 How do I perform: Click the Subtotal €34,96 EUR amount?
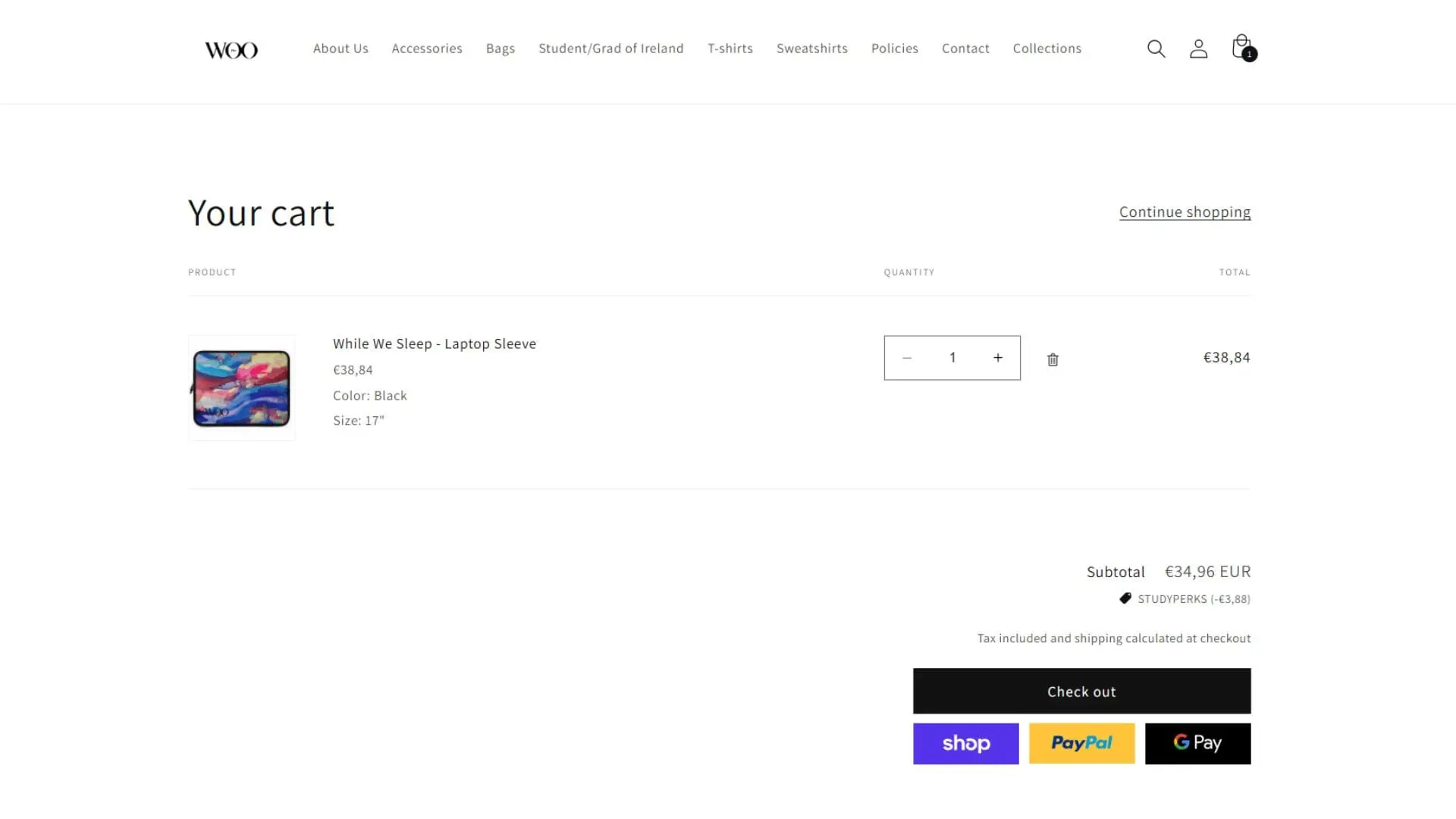tap(1208, 572)
